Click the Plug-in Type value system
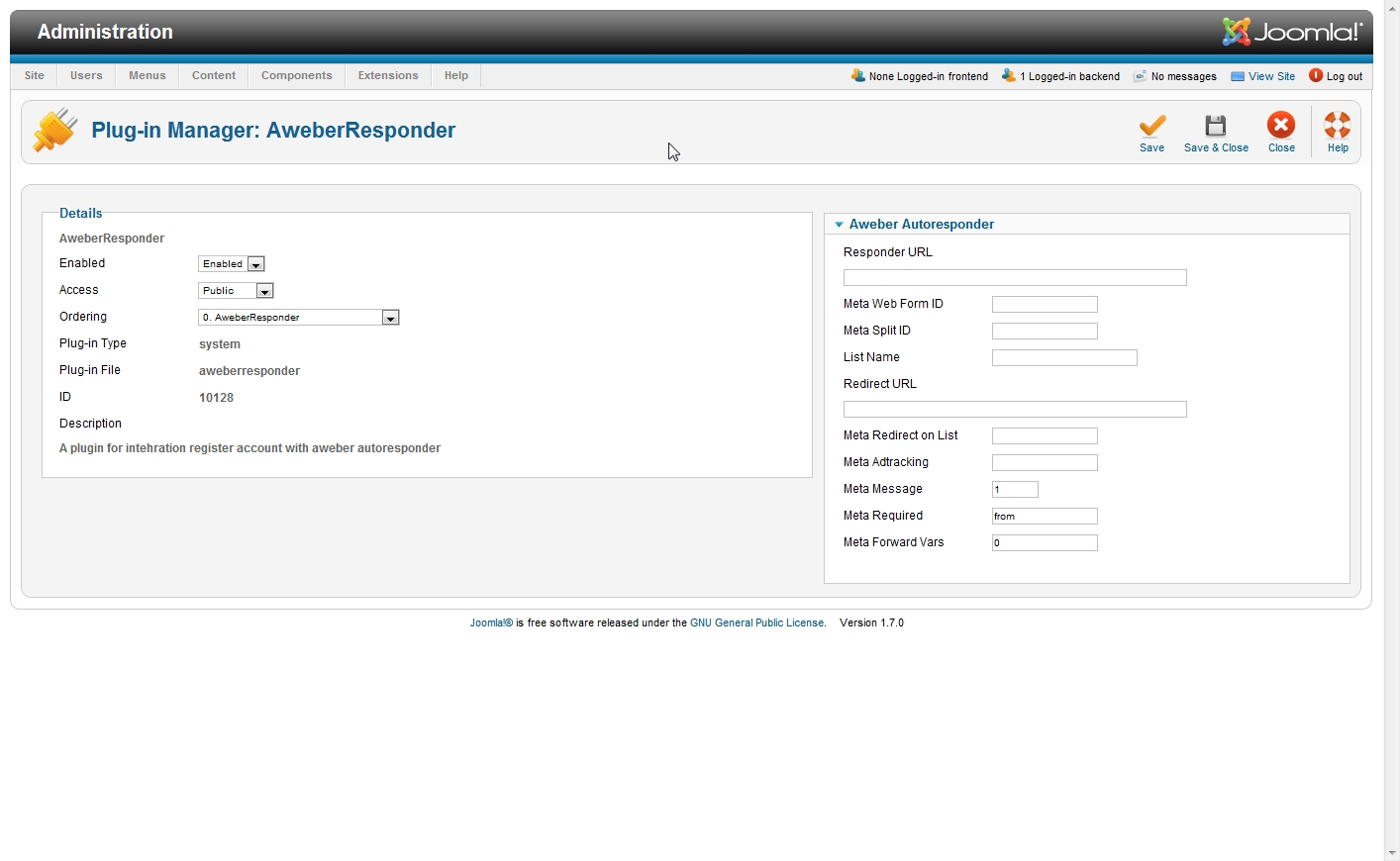Screen dimensions: 1400x861 point(220,344)
